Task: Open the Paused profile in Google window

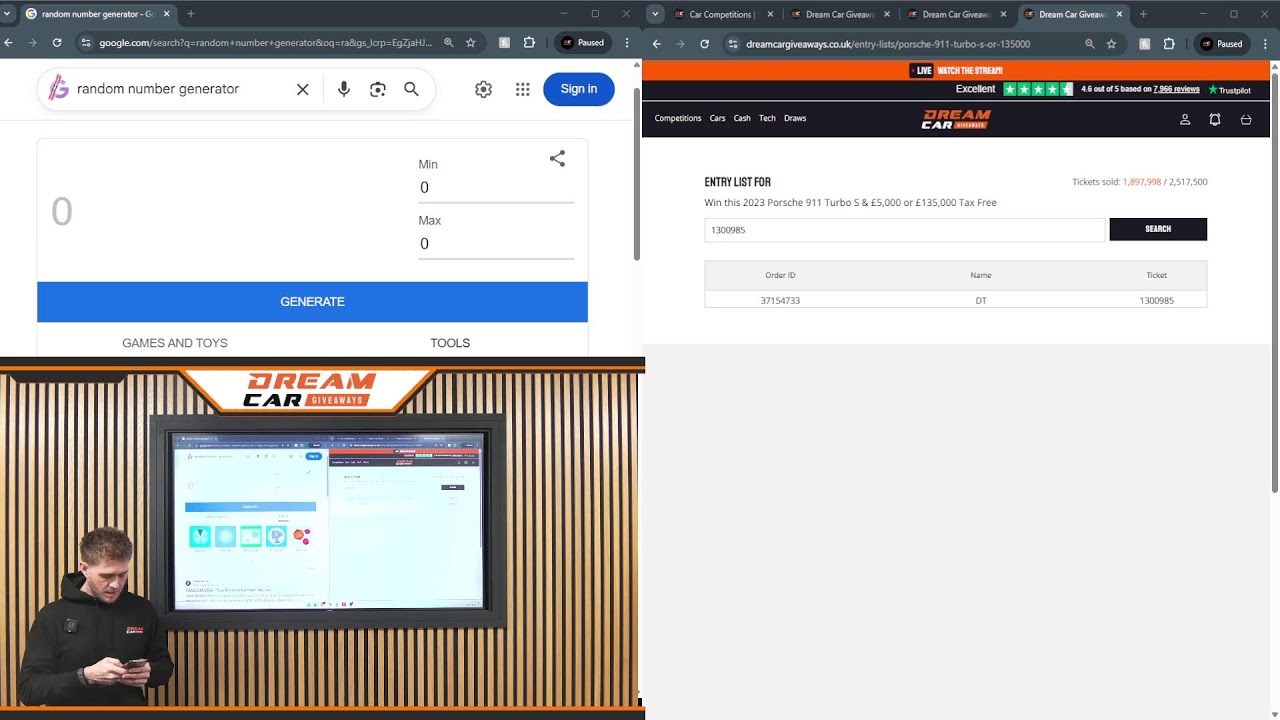Action: click(x=583, y=43)
